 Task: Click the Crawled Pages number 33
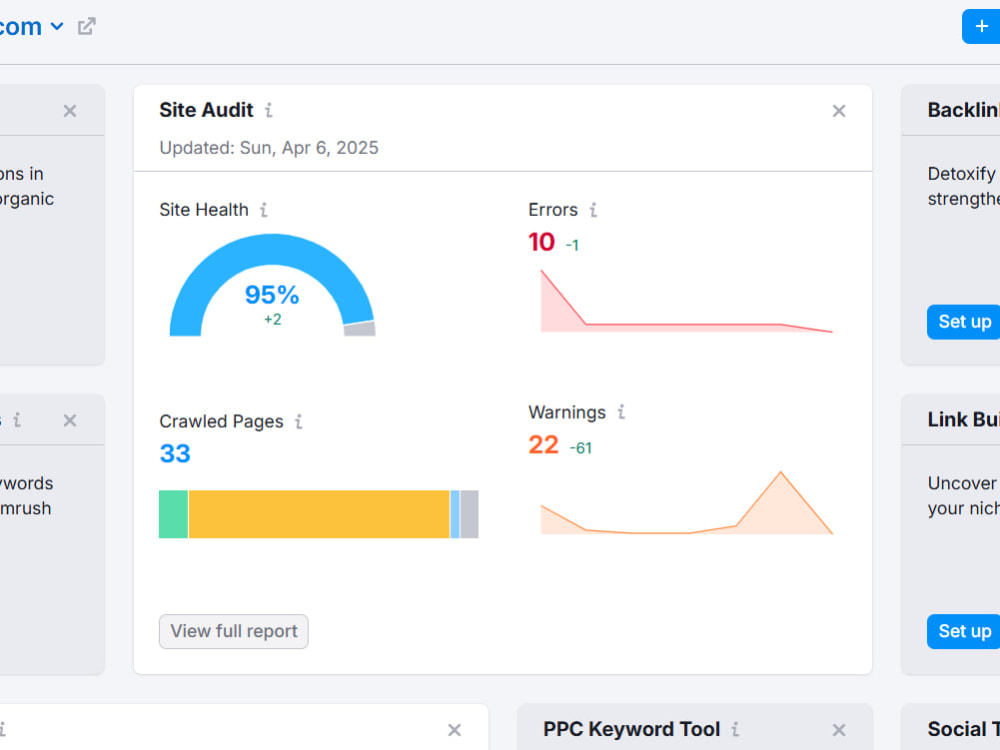pos(175,453)
